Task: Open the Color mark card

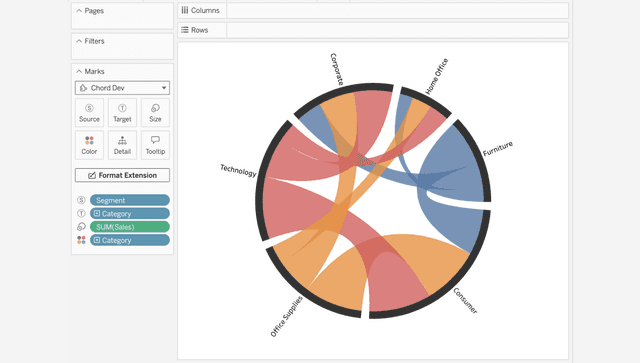Action: pyautogui.click(x=89, y=145)
